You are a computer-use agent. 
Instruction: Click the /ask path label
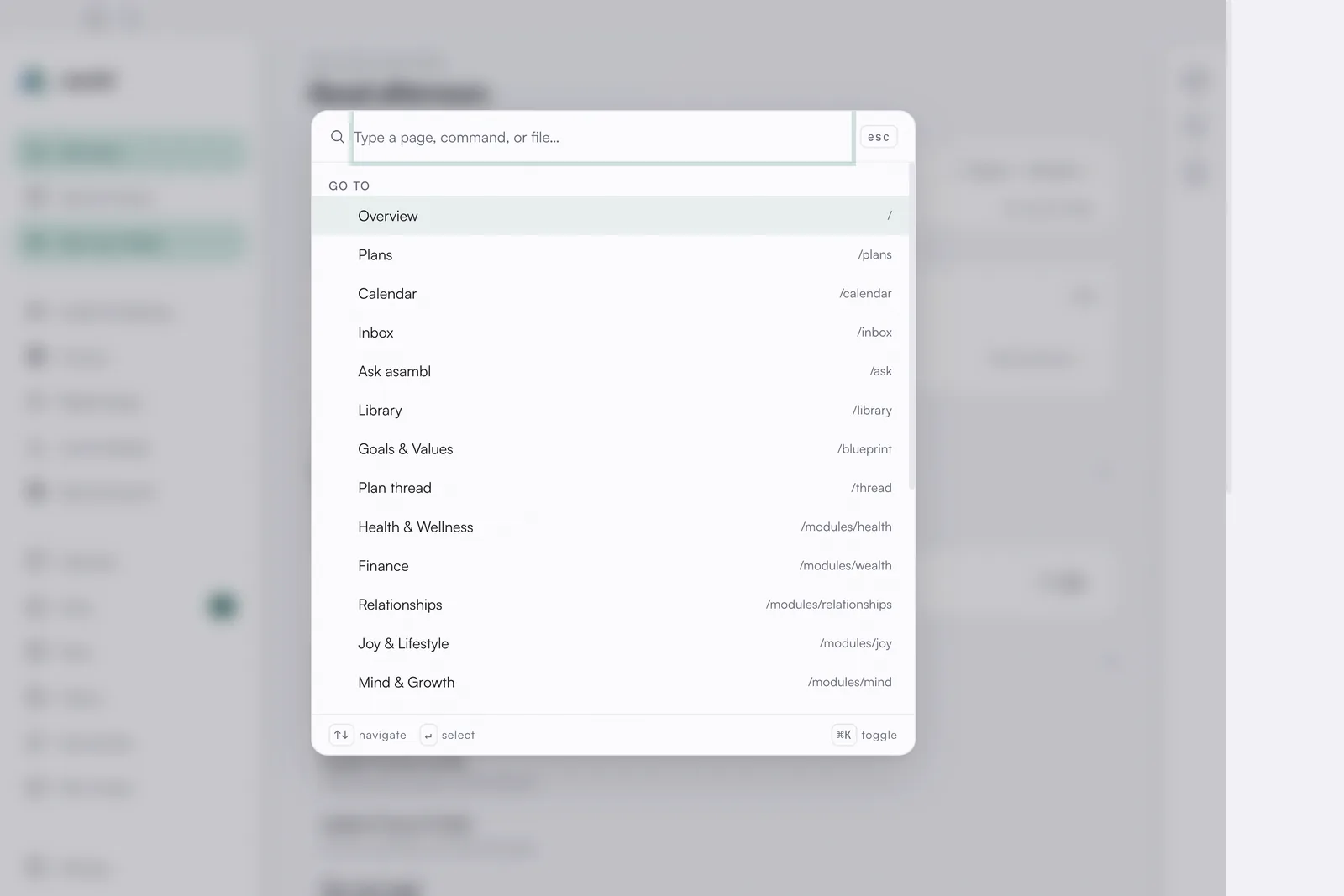[880, 371]
